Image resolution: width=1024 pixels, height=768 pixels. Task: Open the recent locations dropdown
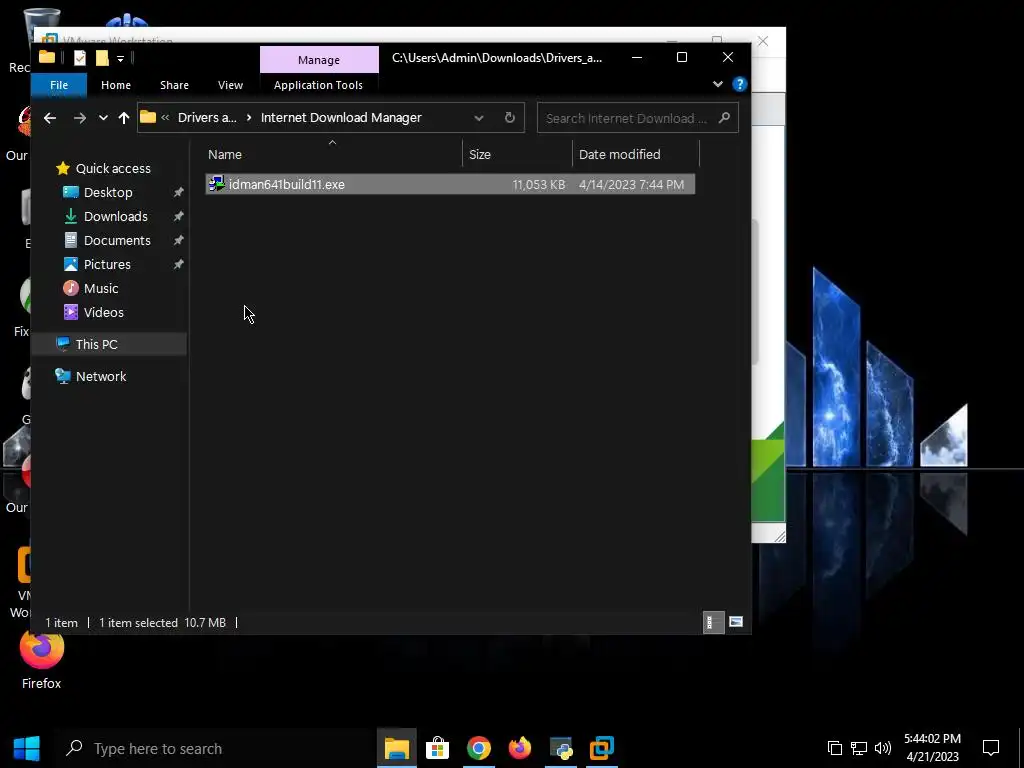(x=103, y=118)
